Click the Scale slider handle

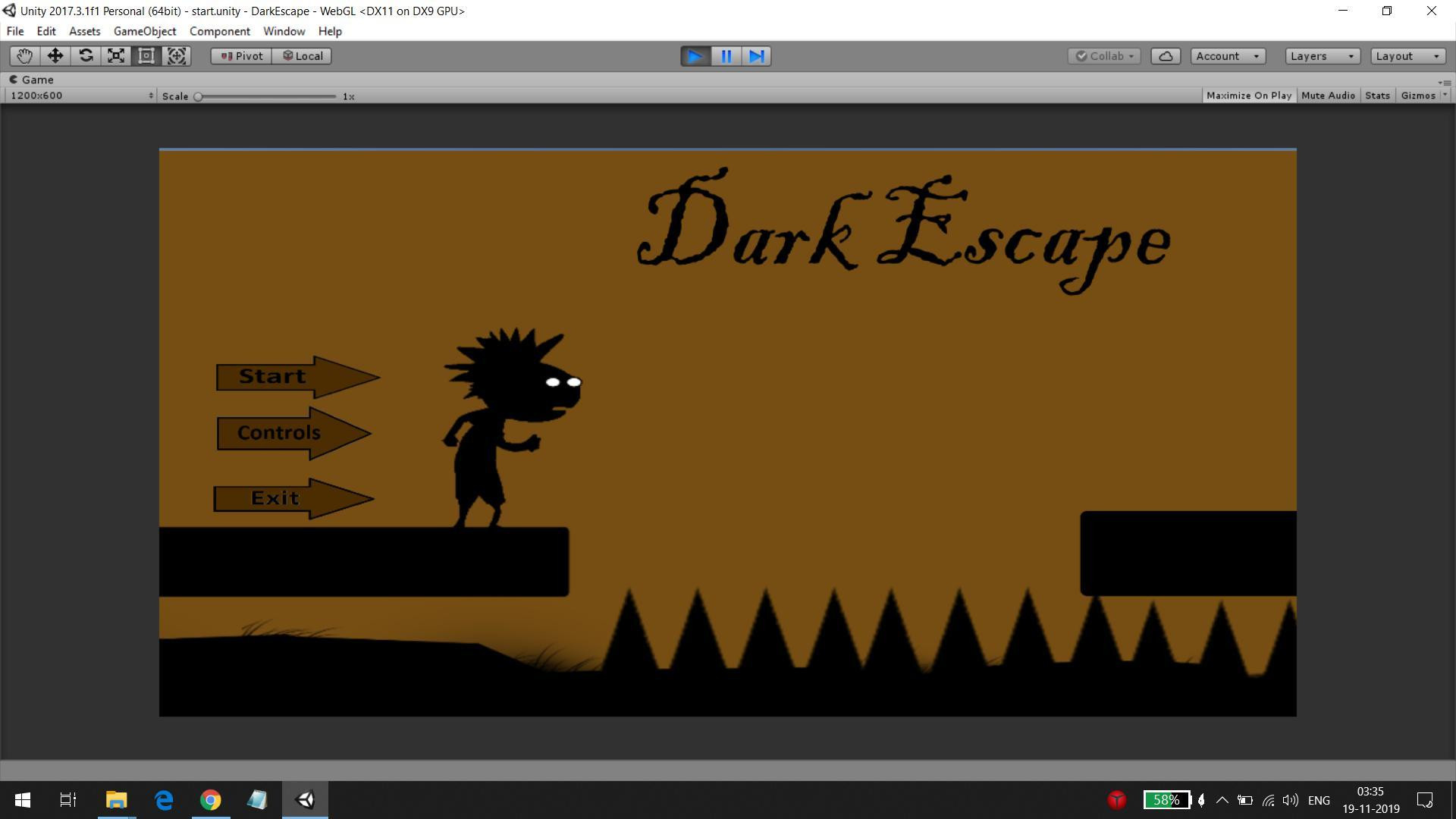[x=198, y=96]
